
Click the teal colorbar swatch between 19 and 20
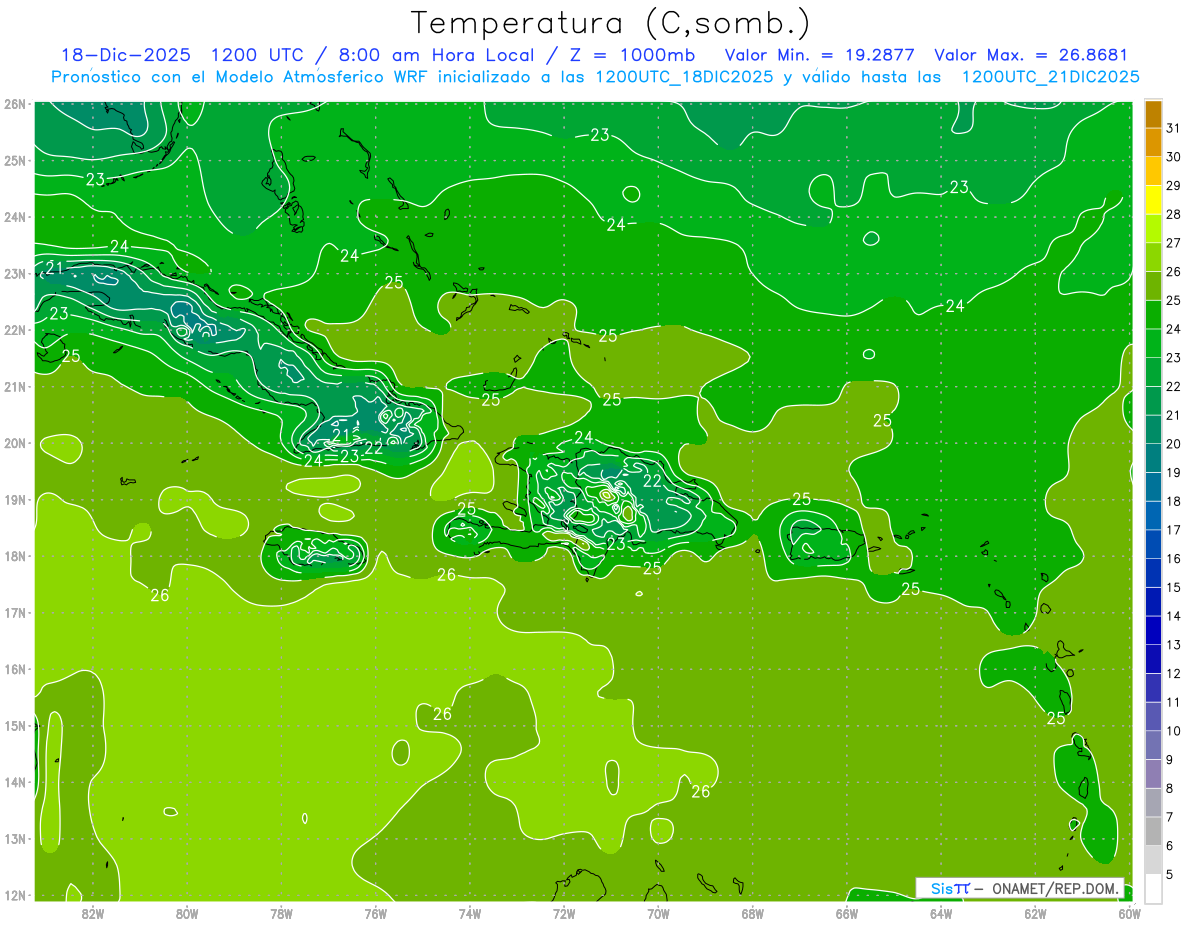pos(1153,458)
